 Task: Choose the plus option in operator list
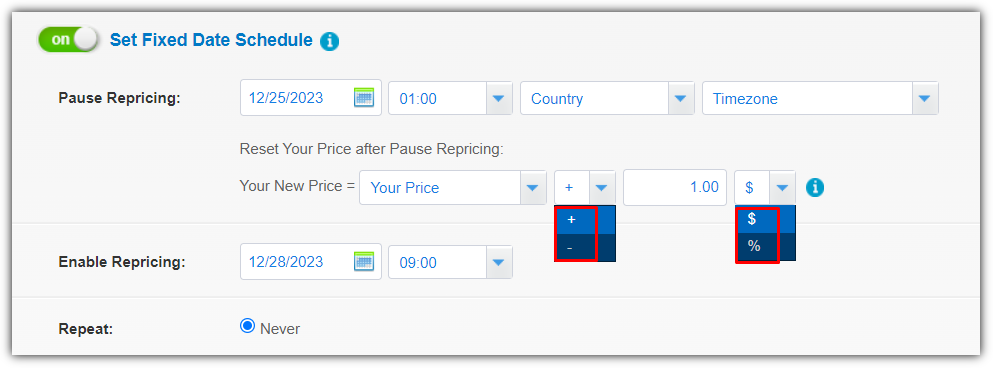click(585, 220)
